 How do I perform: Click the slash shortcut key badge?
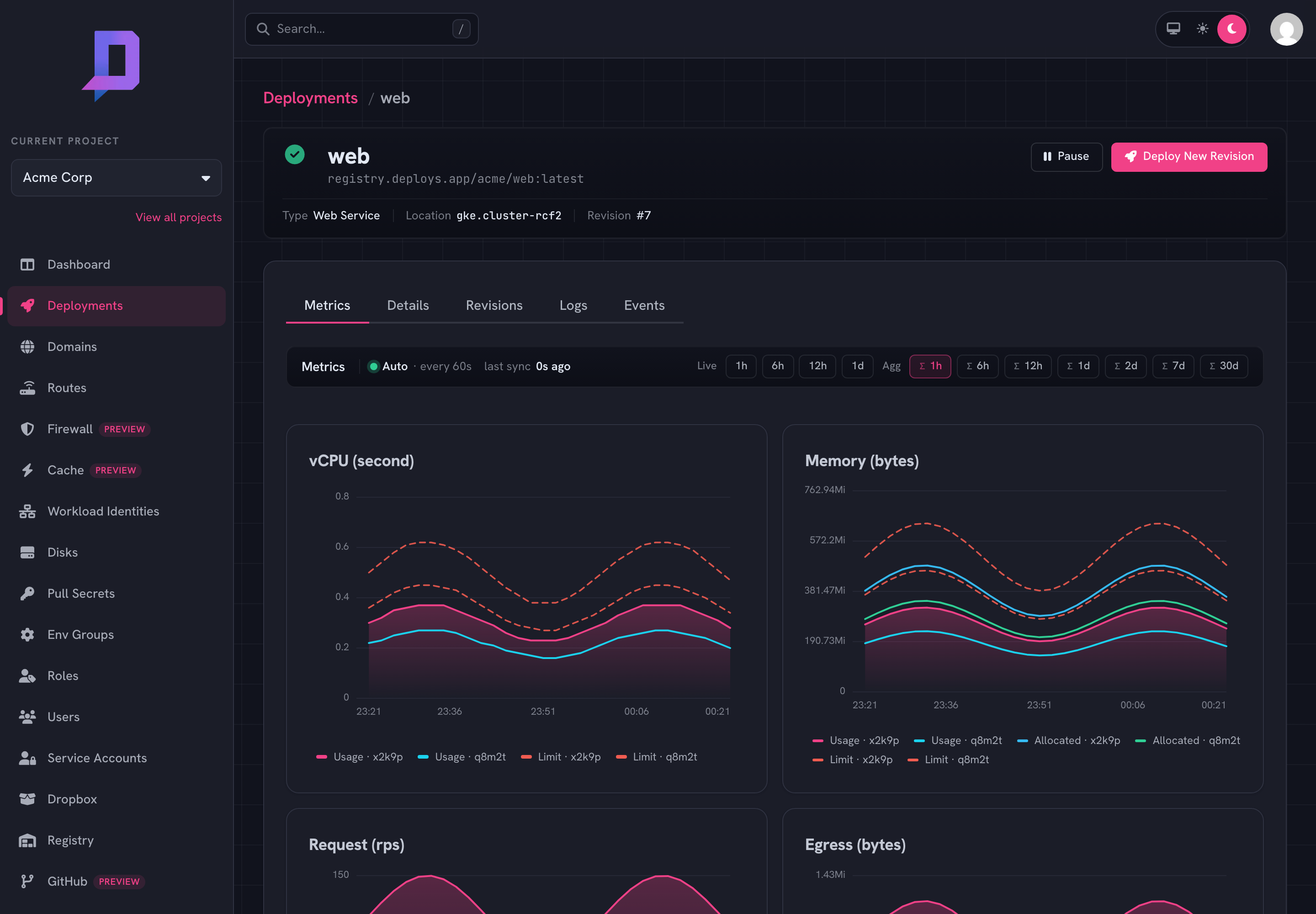[x=461, y=29]
